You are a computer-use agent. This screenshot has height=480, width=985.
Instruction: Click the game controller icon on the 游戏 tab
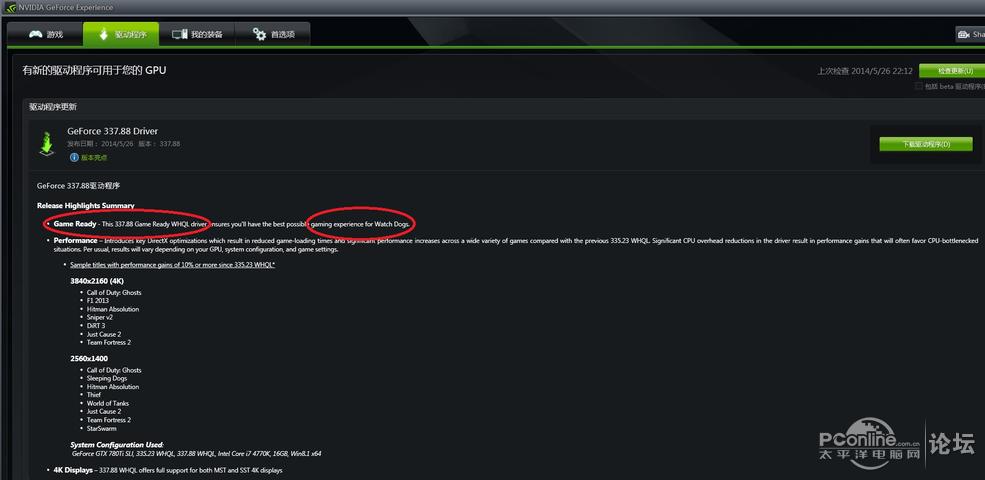36,34
